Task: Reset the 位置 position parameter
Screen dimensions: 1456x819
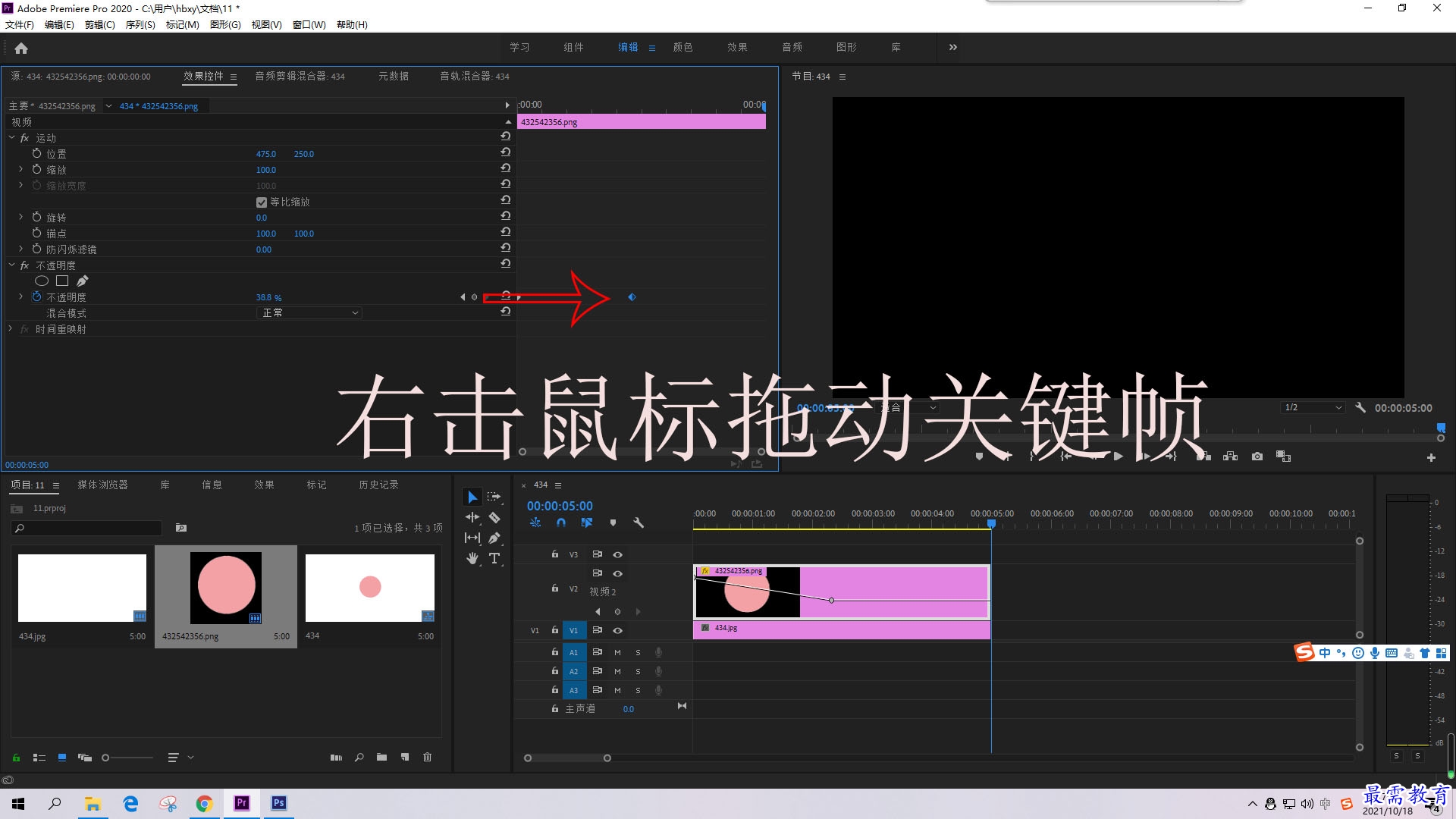Action: coord(506,152)
